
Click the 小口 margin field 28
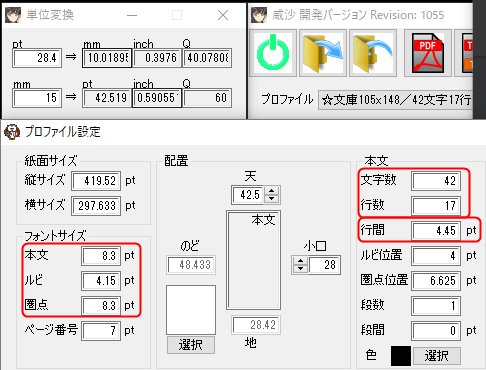pos(324,265)
